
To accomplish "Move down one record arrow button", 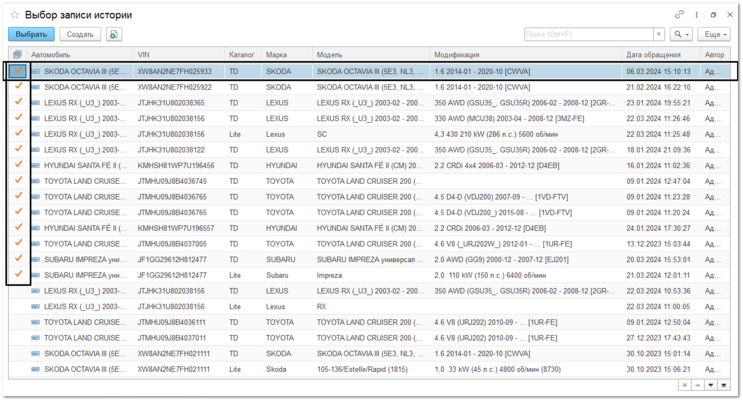I will coord(711,385).
